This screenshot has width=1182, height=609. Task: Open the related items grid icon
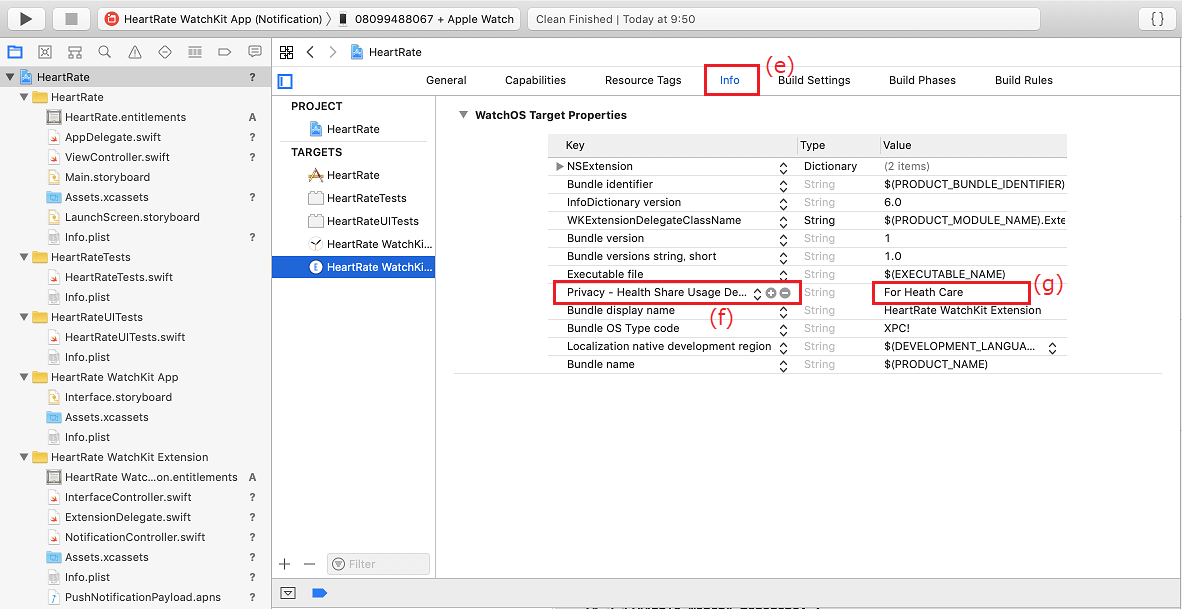click(x=287, y=52)
